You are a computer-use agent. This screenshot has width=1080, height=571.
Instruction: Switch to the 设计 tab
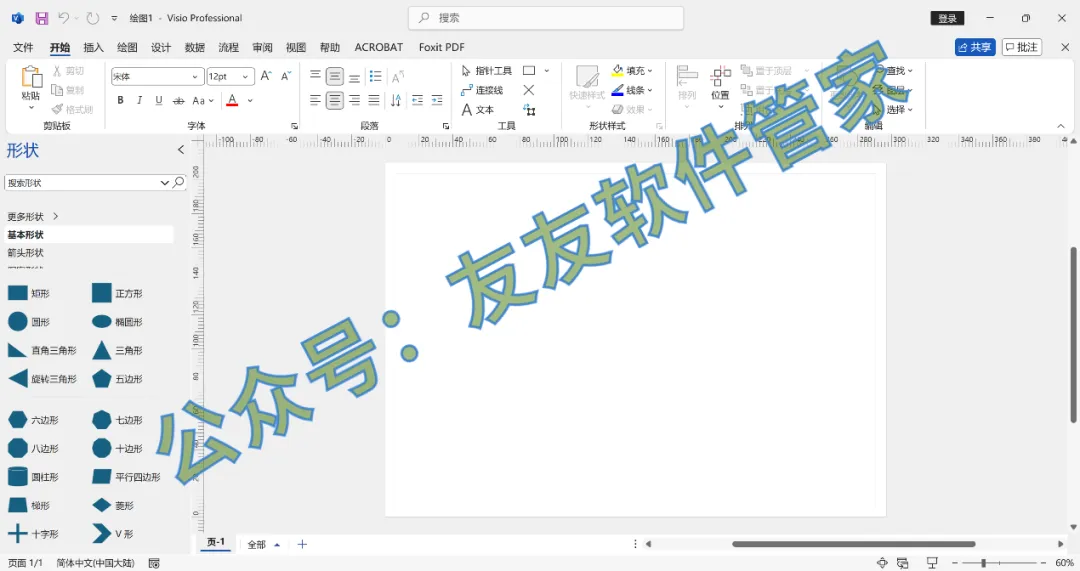[160, 48]
